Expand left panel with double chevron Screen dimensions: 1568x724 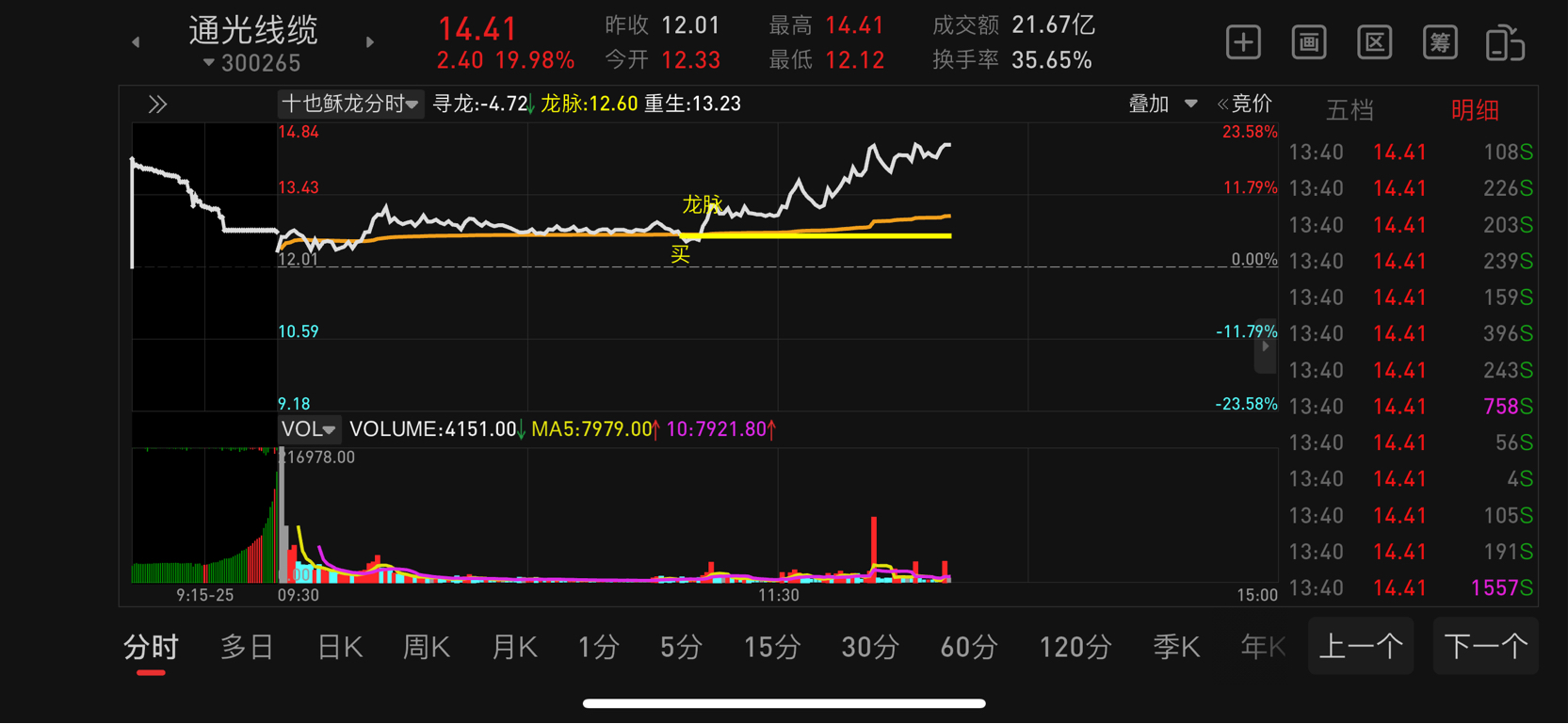(x=157, y=105)
